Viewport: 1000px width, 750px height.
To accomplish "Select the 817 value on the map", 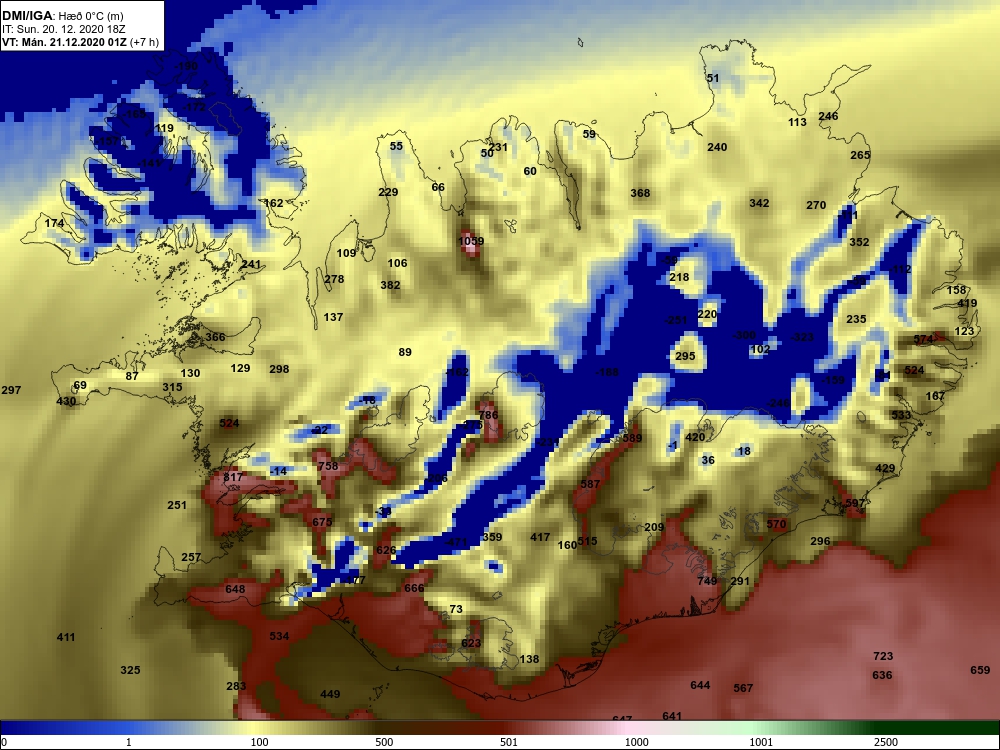I will (x=233, y=477).
